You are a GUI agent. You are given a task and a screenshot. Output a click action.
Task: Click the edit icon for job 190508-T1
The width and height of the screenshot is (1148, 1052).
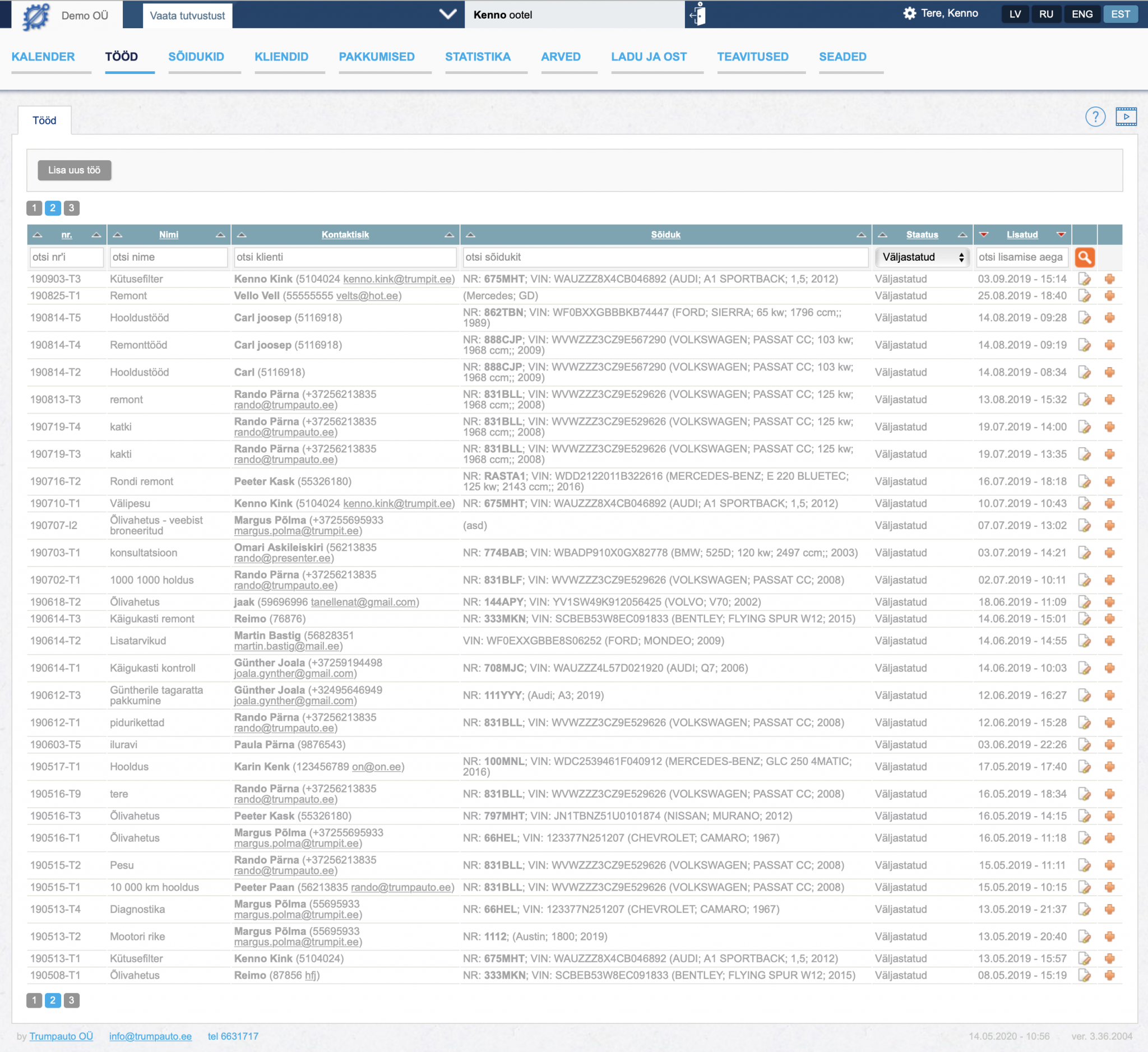point(1084,976)
